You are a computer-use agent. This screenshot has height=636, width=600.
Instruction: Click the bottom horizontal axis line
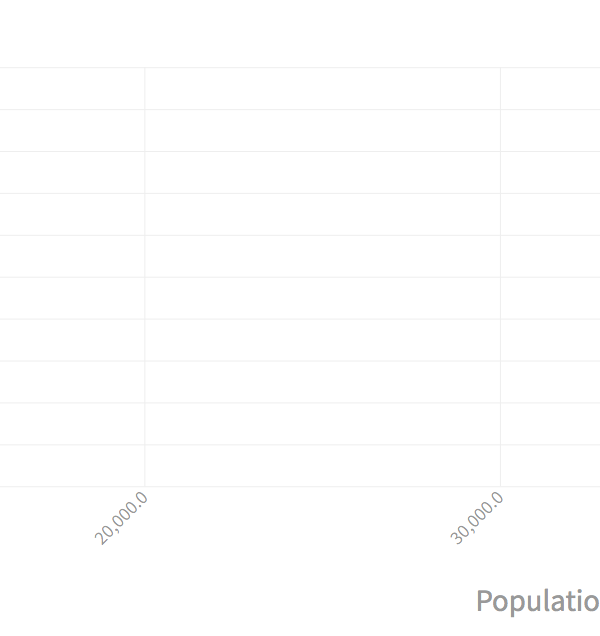tap(300, 487)
